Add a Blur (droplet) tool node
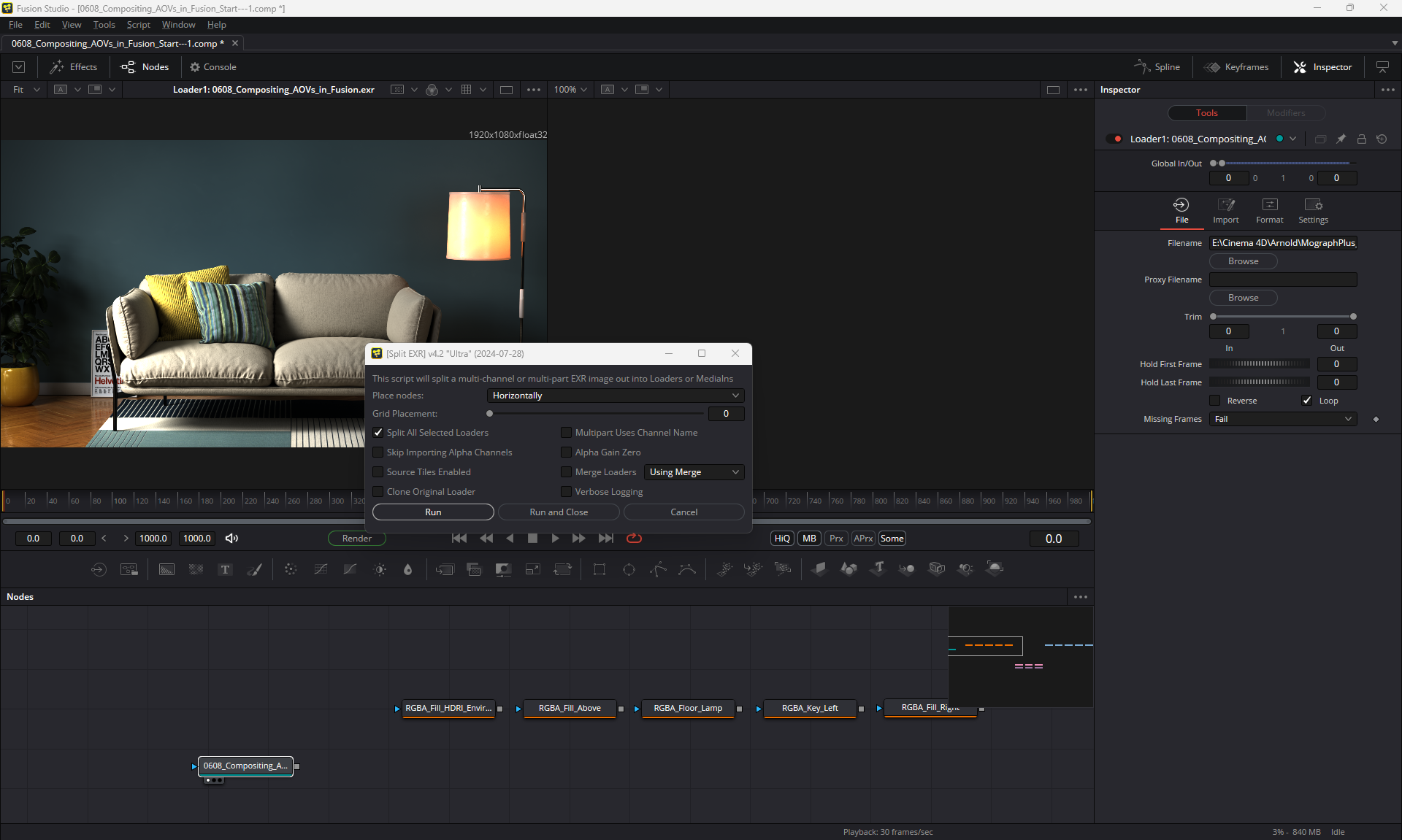The height and width of the screenshot is (840, 1402). pos(408,569)
